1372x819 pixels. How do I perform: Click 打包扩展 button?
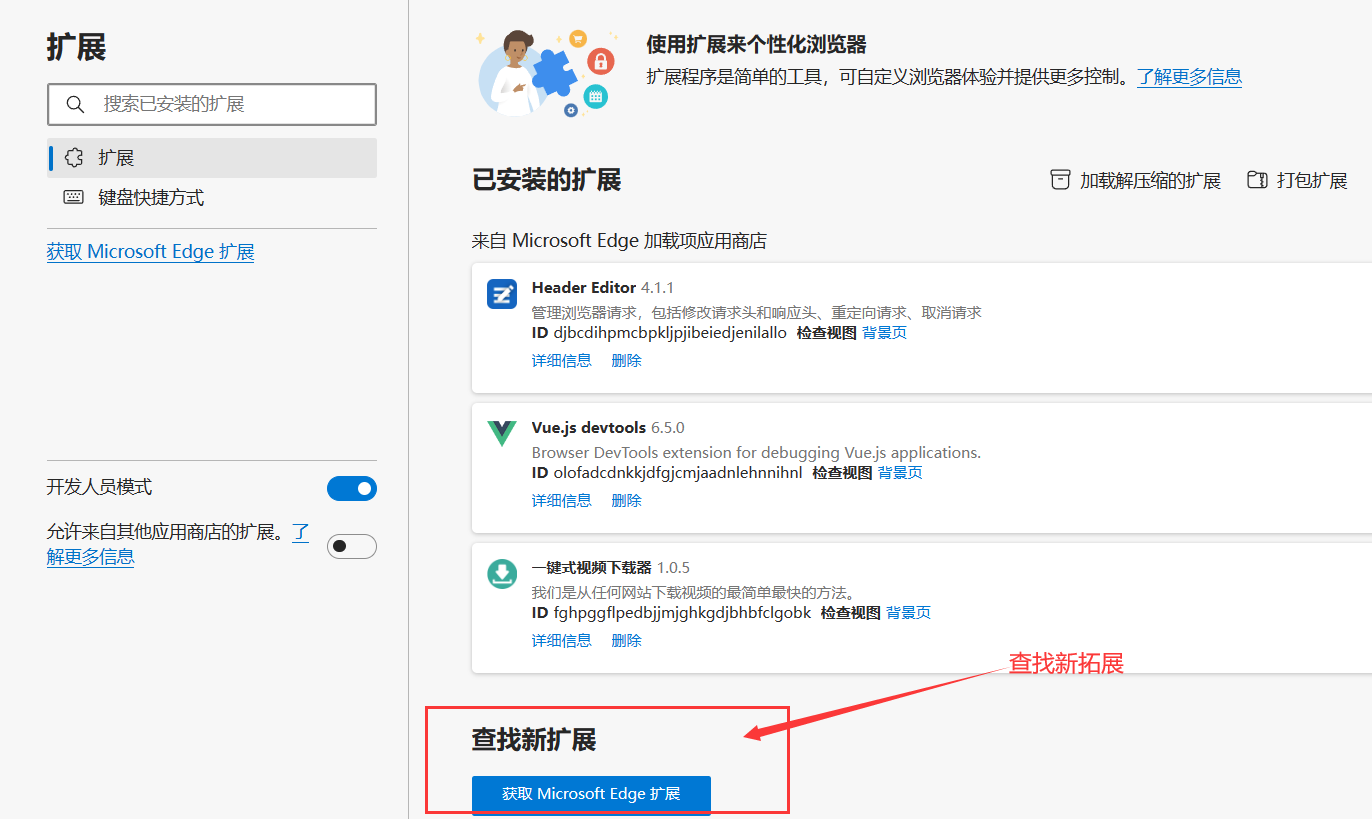[x=1298, y=180]
